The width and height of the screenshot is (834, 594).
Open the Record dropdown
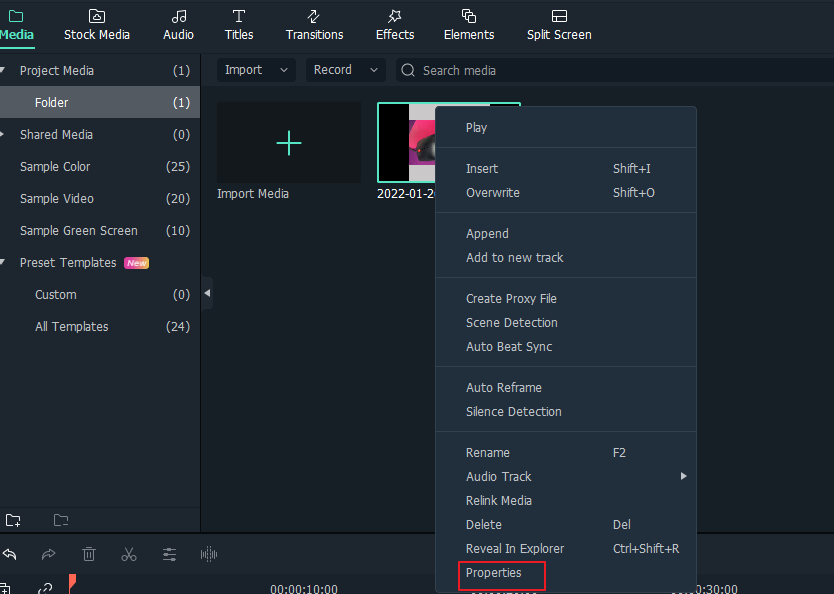pos(345,70)
